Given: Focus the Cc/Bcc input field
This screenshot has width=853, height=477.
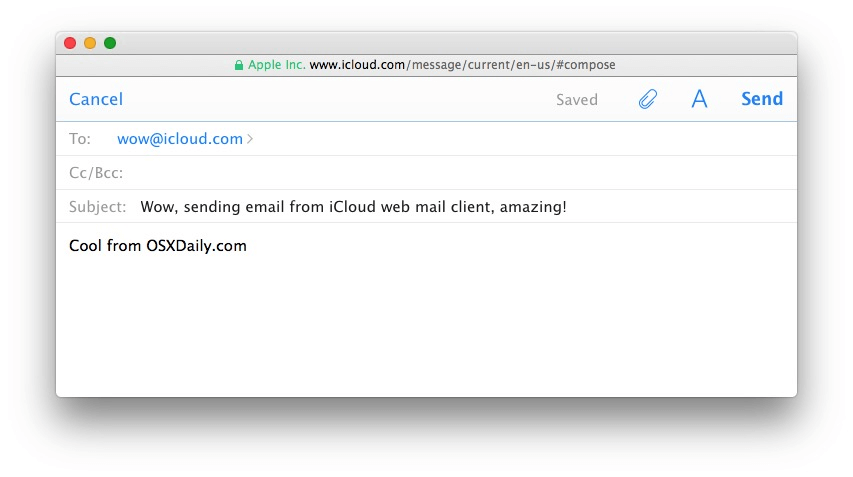Looking at the screenshot, I should [450, 173].
